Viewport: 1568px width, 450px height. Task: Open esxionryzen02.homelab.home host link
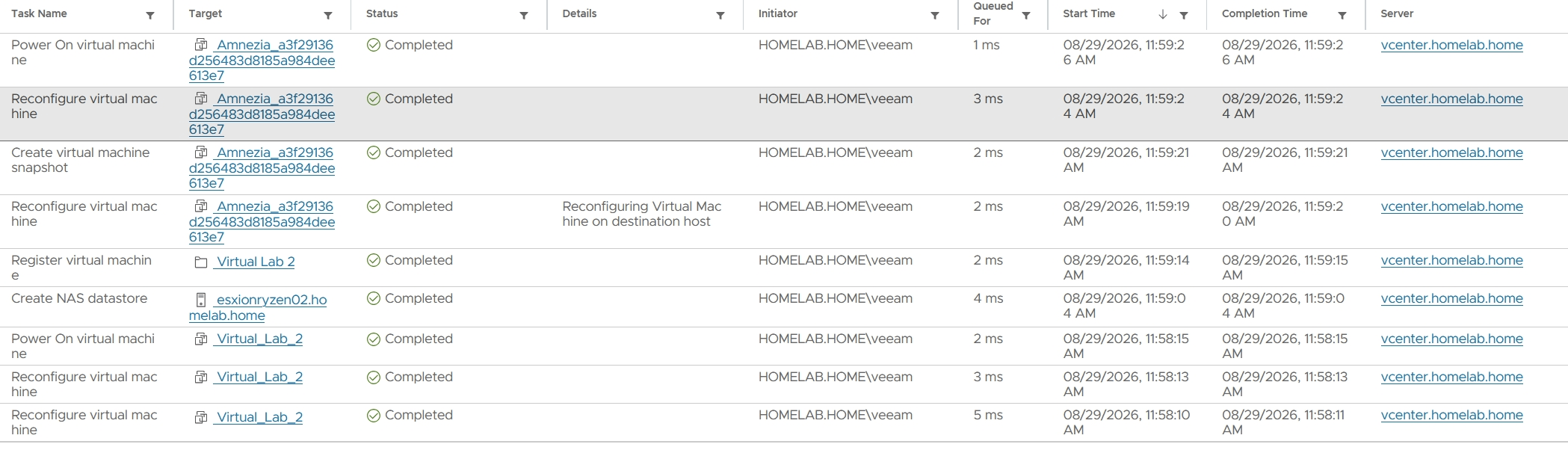click(x=258, y=307)
